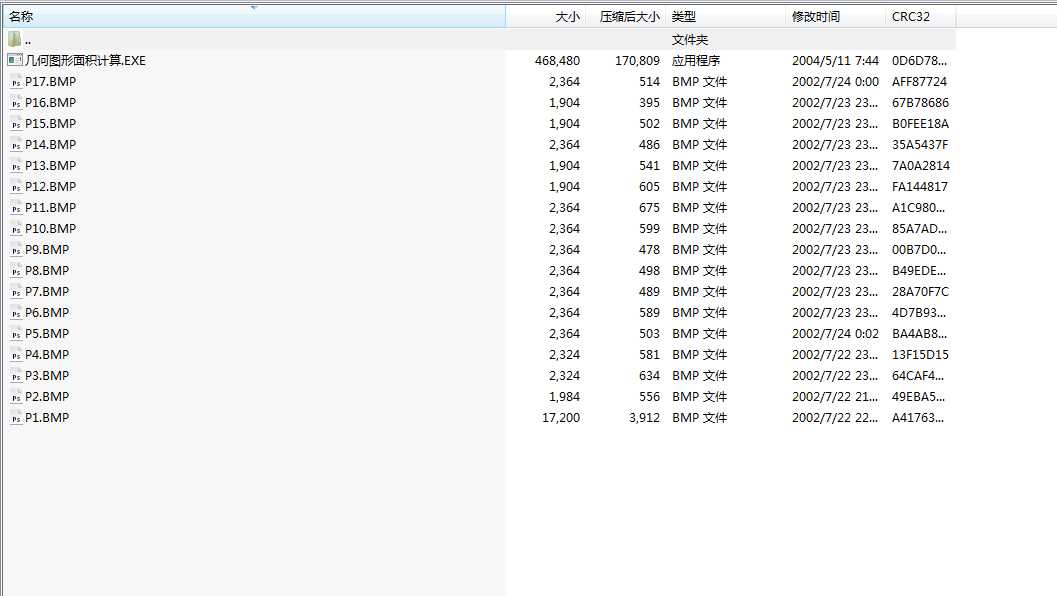1057x596 pixels.
Task: Select the file name P1.BMP
Action: tap(47, 417)
